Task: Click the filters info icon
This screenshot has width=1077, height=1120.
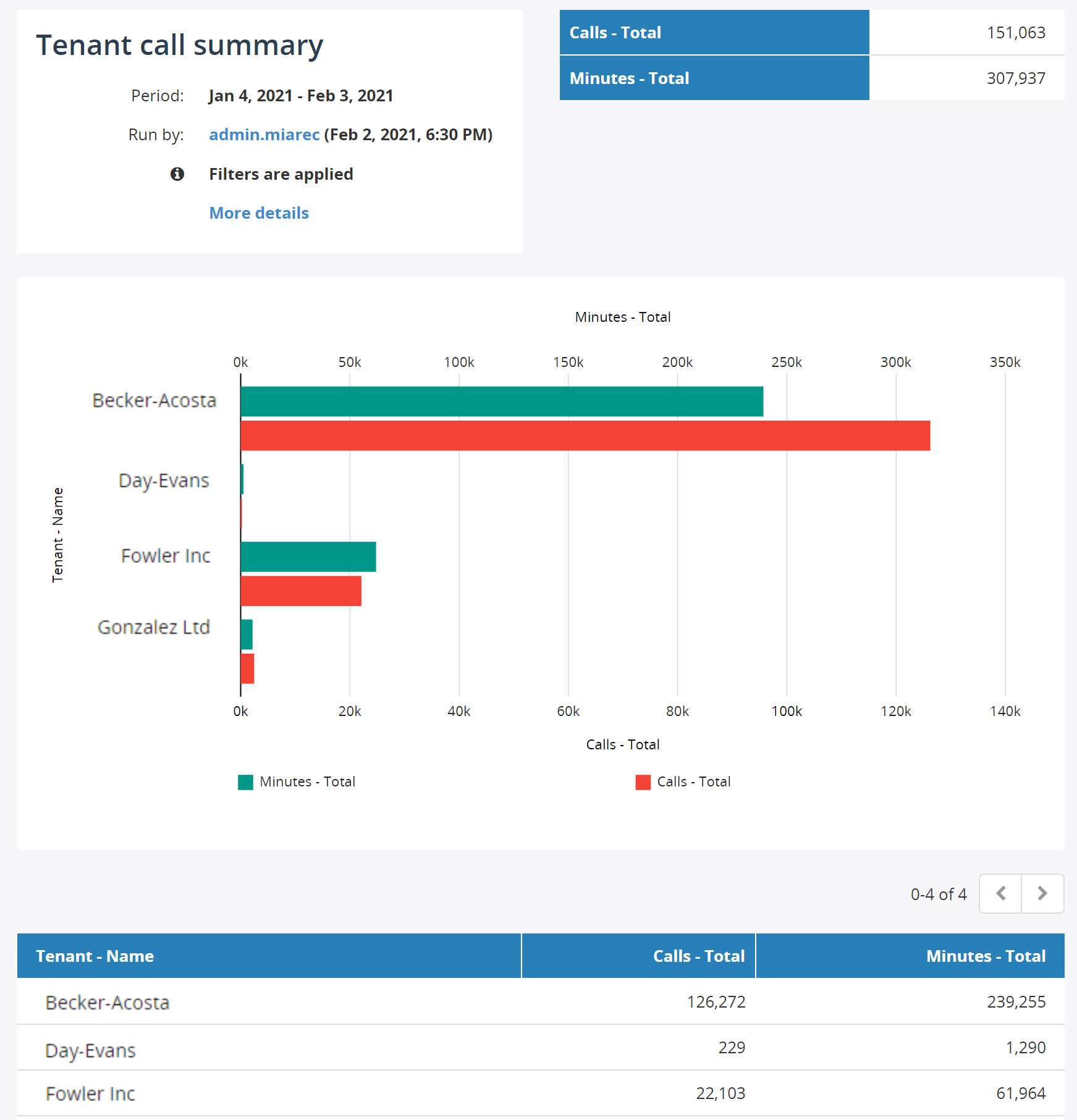Action: click(x=177, y=174)
